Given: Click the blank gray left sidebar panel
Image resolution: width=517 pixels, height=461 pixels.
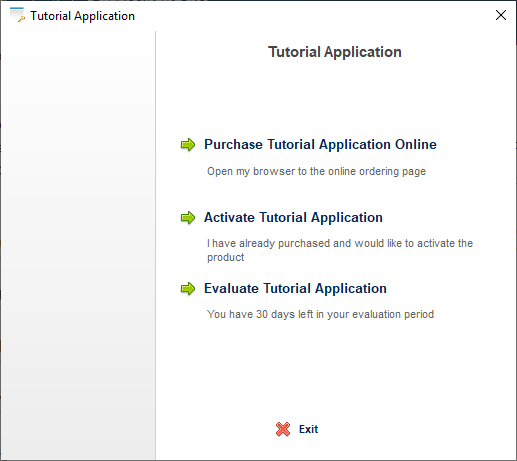Looking at the screenshot, I should (78, 245).
